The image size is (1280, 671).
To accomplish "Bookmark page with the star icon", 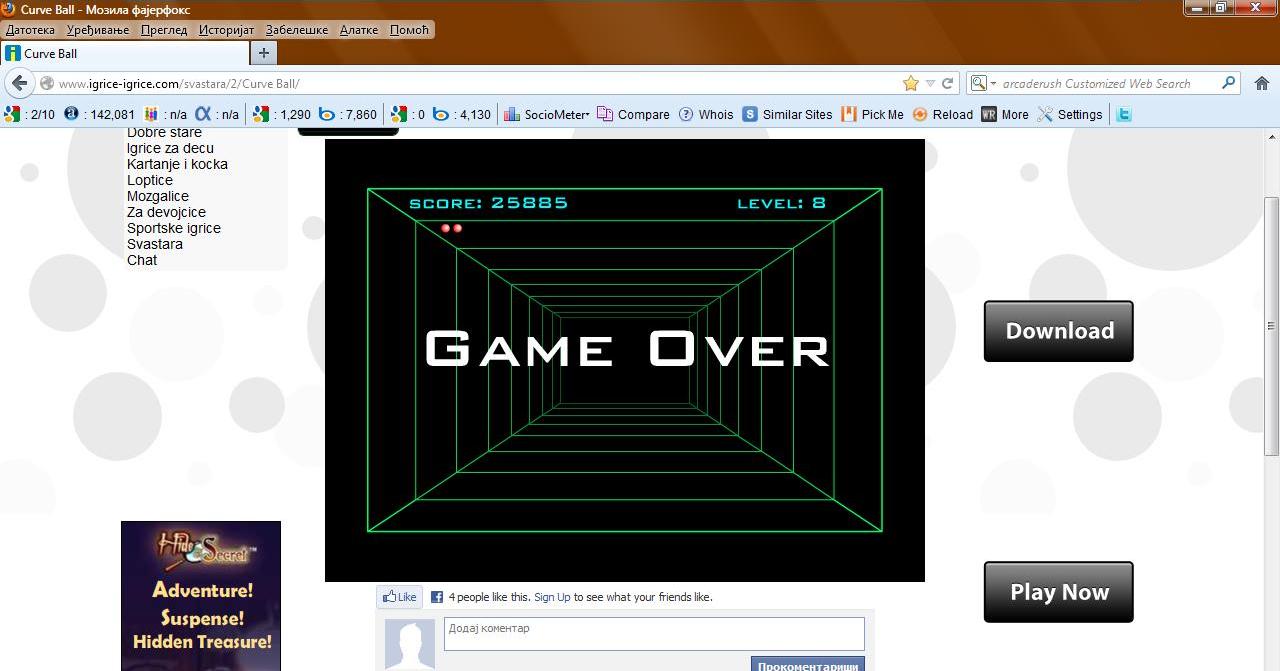I will (x=910, y=83).
